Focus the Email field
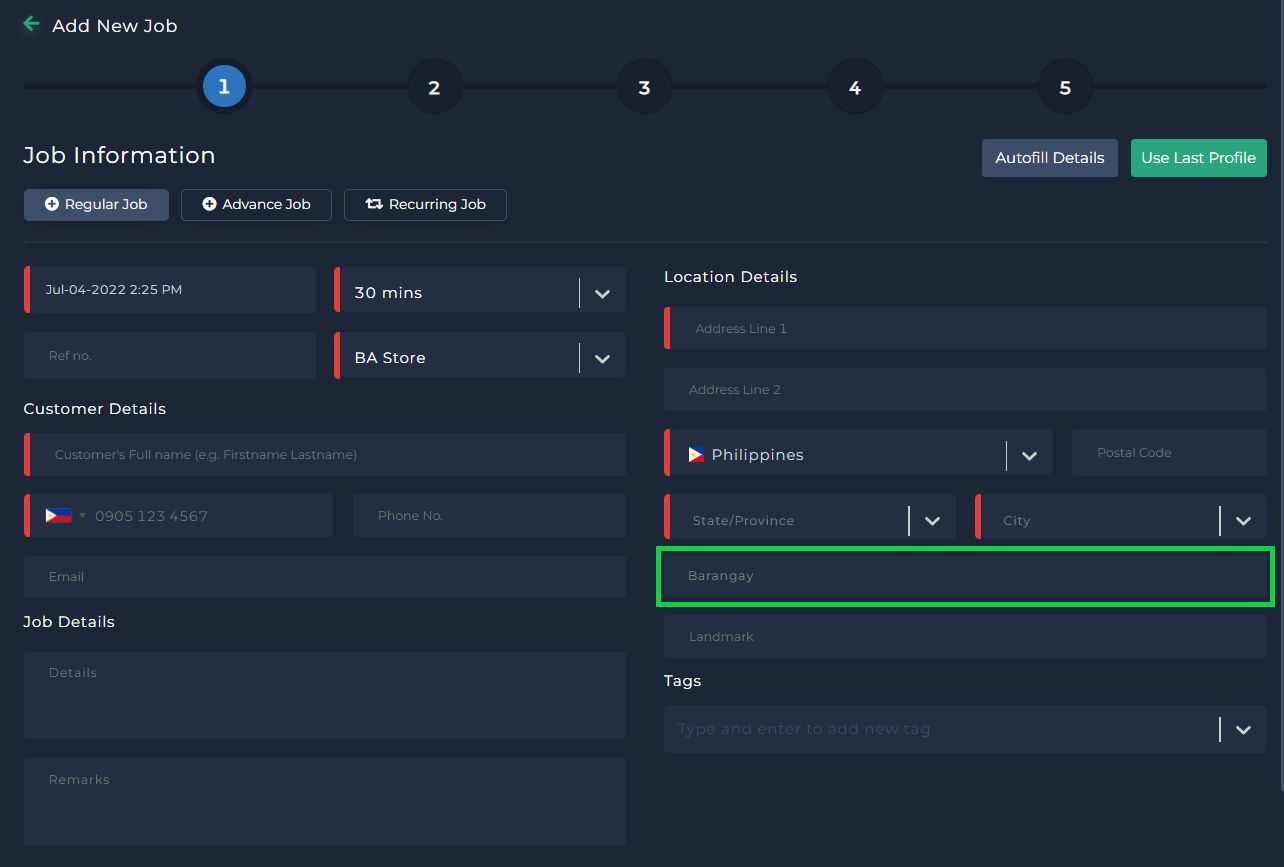1284x867 pixels. 325,577
